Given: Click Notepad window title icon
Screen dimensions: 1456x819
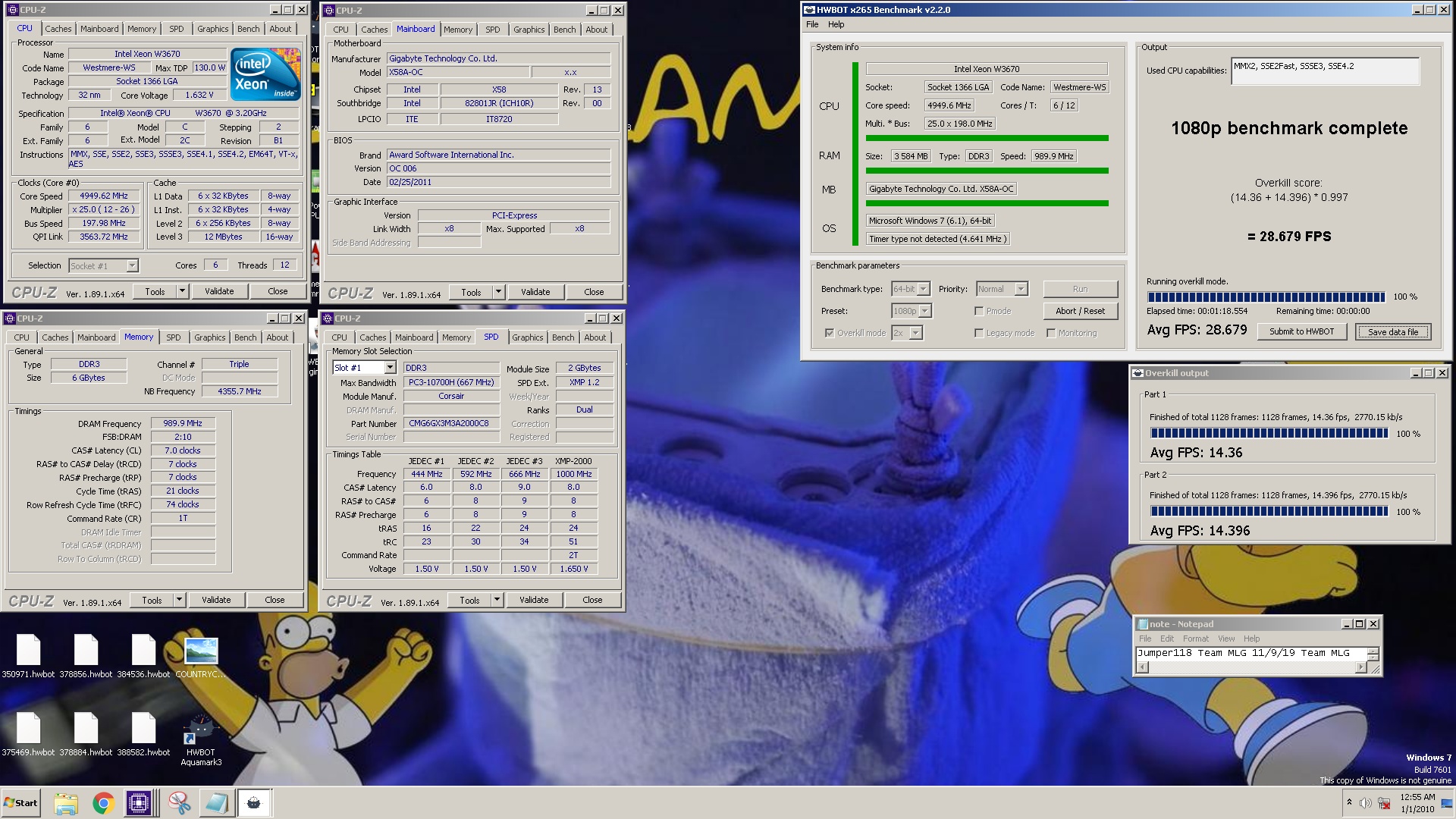Looking at the screenshot, I should 1141,624.
